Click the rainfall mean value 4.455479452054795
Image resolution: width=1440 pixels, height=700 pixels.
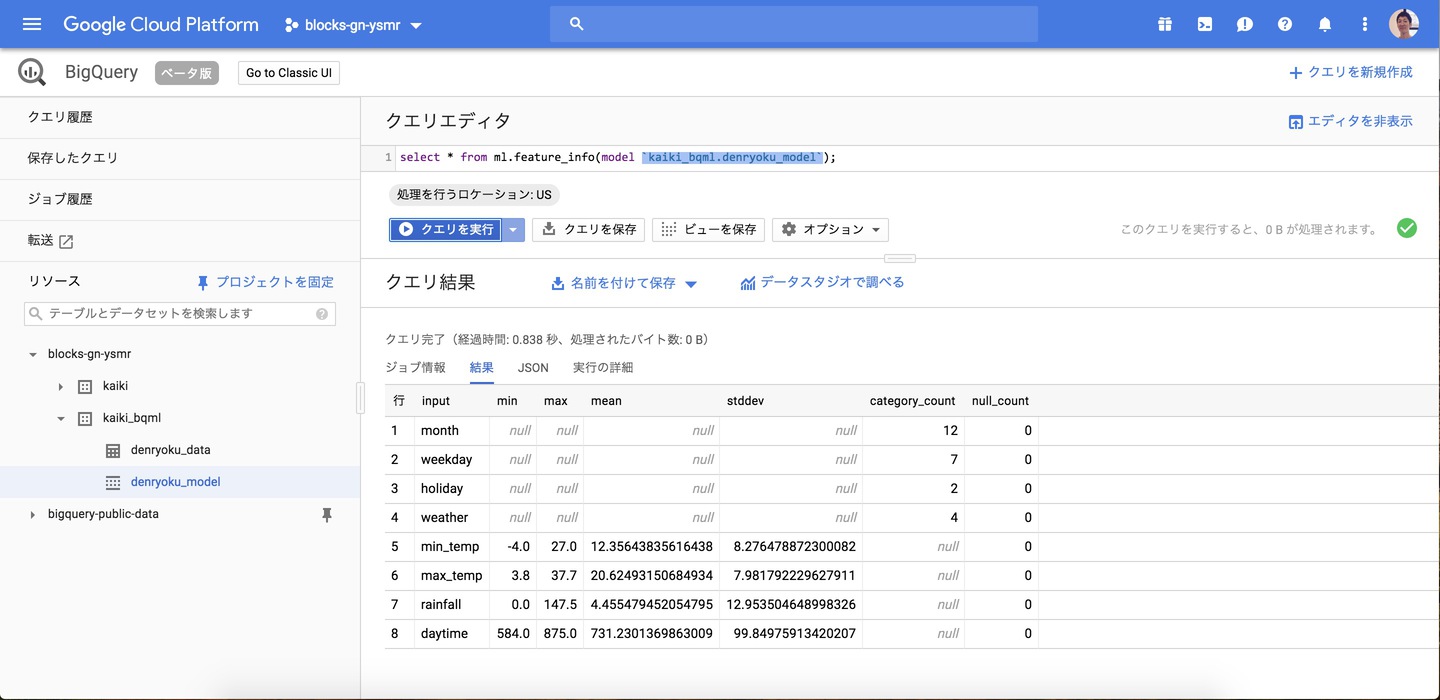coord(652,605)
